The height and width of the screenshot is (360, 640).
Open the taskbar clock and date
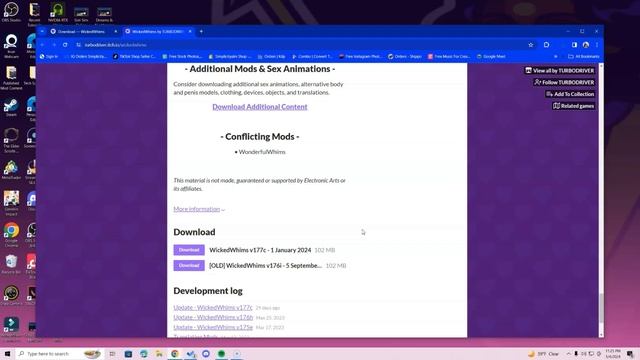pyautogui.click(x=613, y=353)
